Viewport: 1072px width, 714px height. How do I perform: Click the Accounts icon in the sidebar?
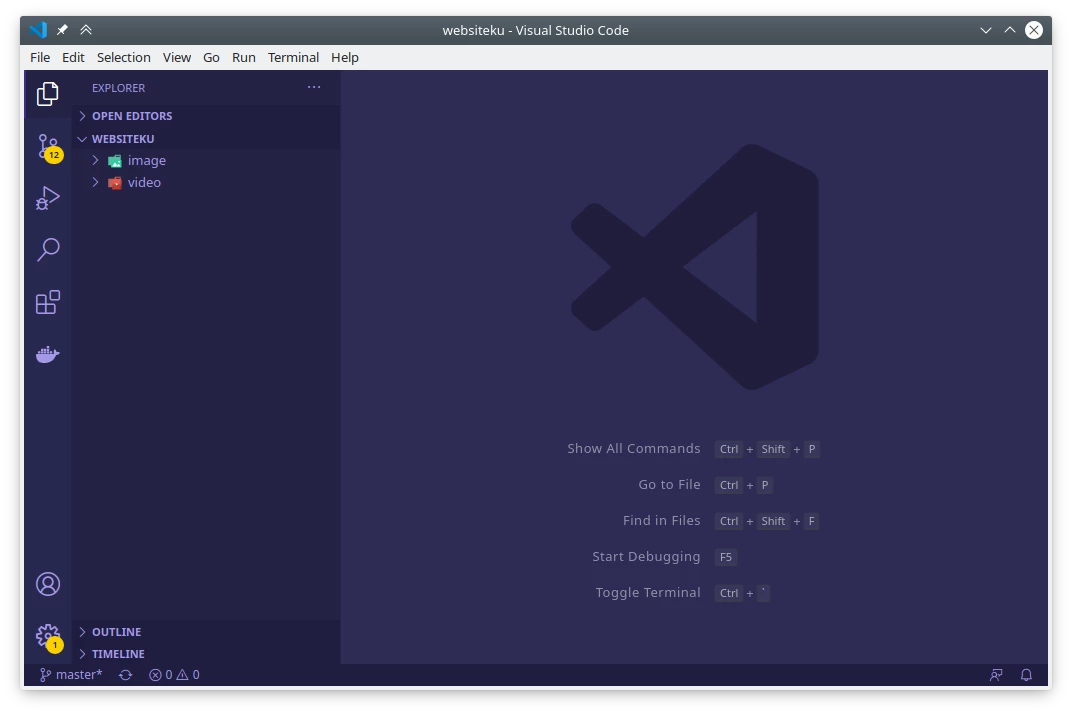[x=47, y=583]
